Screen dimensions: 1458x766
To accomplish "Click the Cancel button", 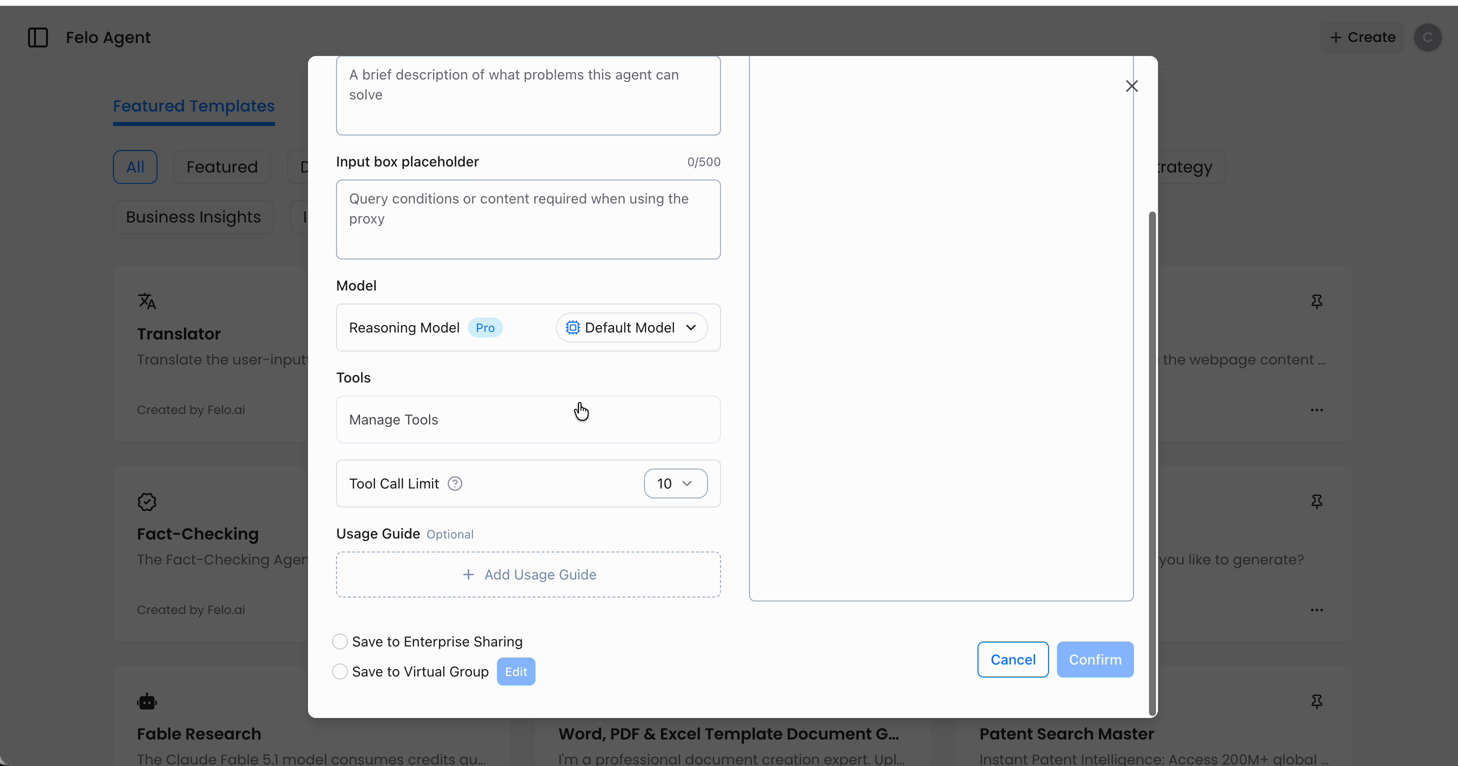I will coord(1013,660).
